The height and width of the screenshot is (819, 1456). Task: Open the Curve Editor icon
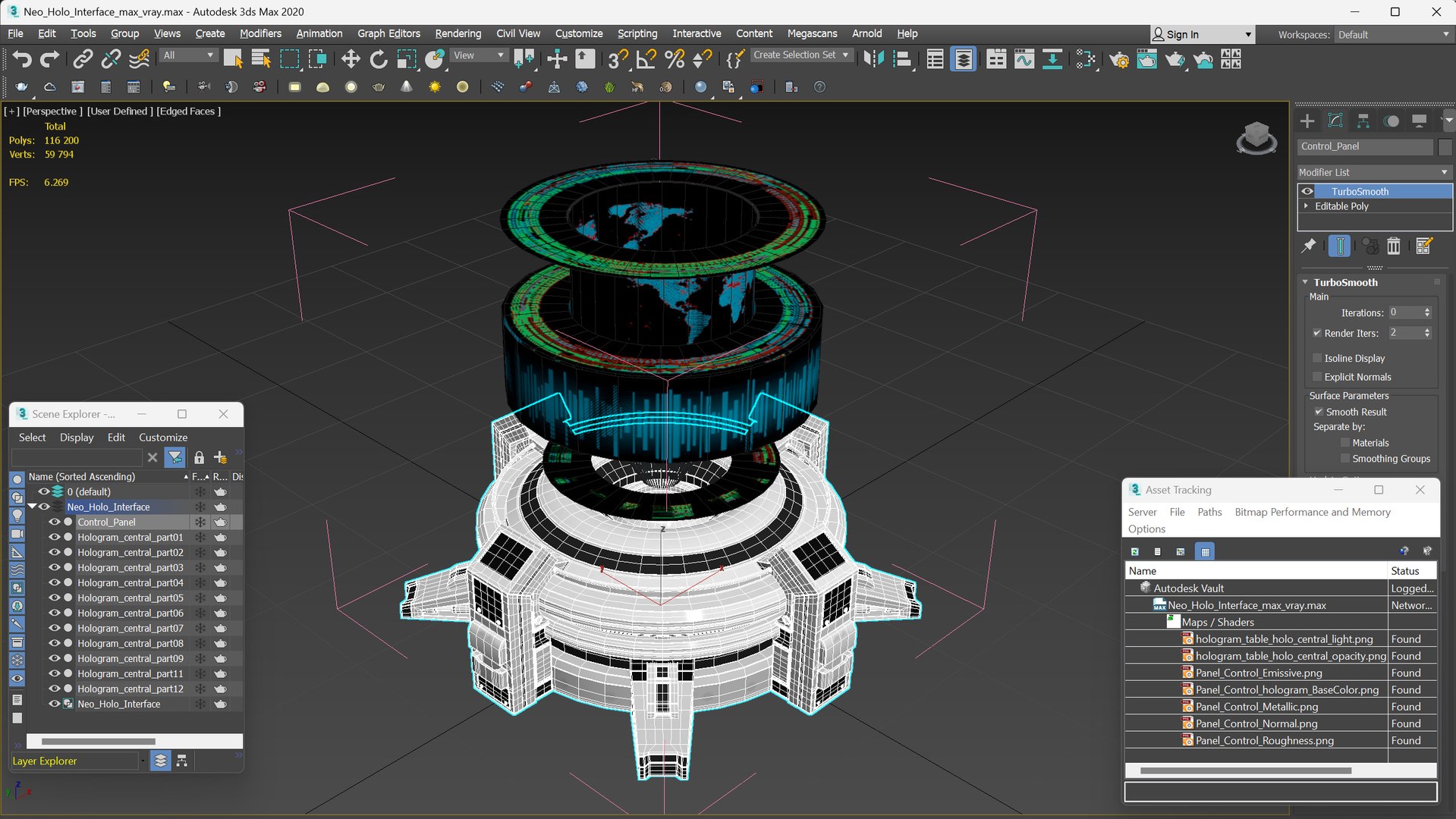(x=1024, y=58)
